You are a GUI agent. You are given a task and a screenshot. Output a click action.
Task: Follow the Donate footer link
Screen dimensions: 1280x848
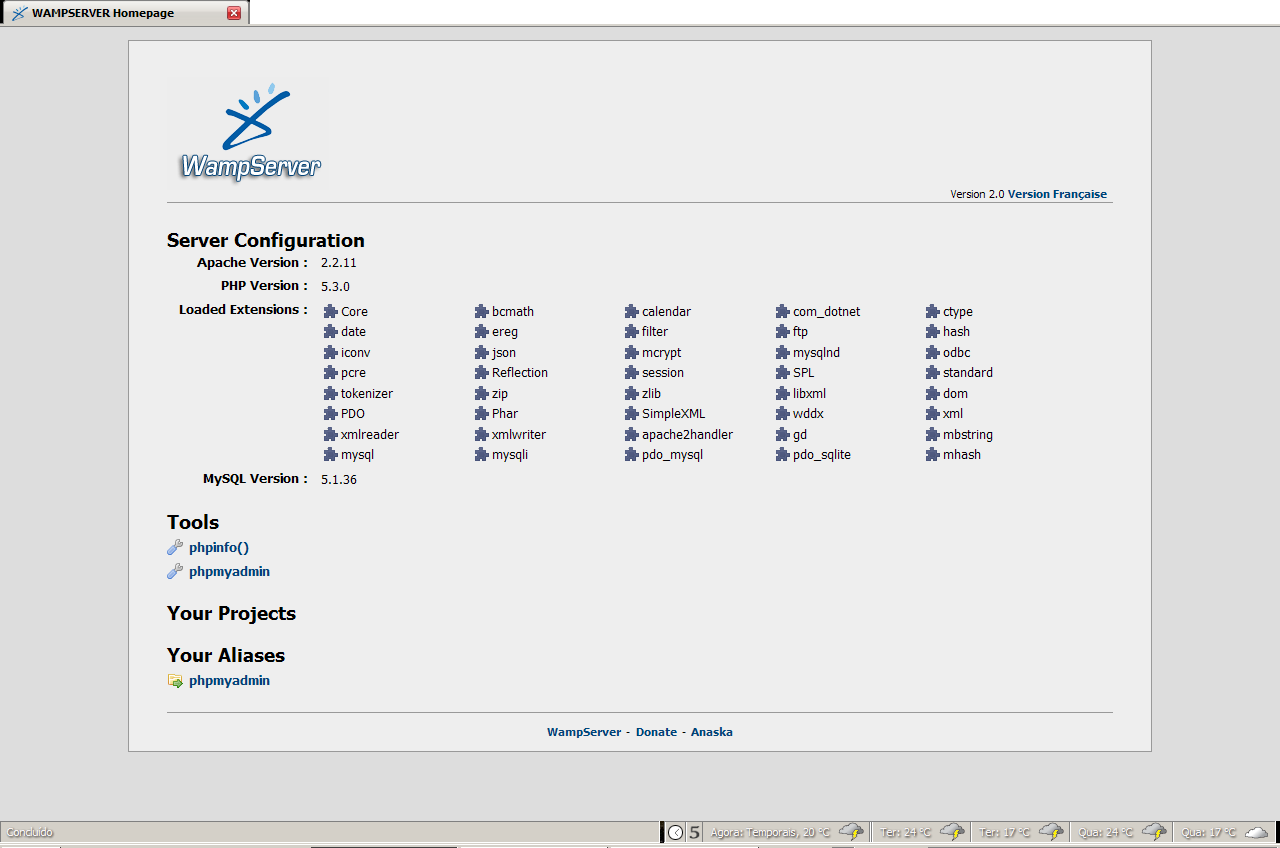pos(656,732)
